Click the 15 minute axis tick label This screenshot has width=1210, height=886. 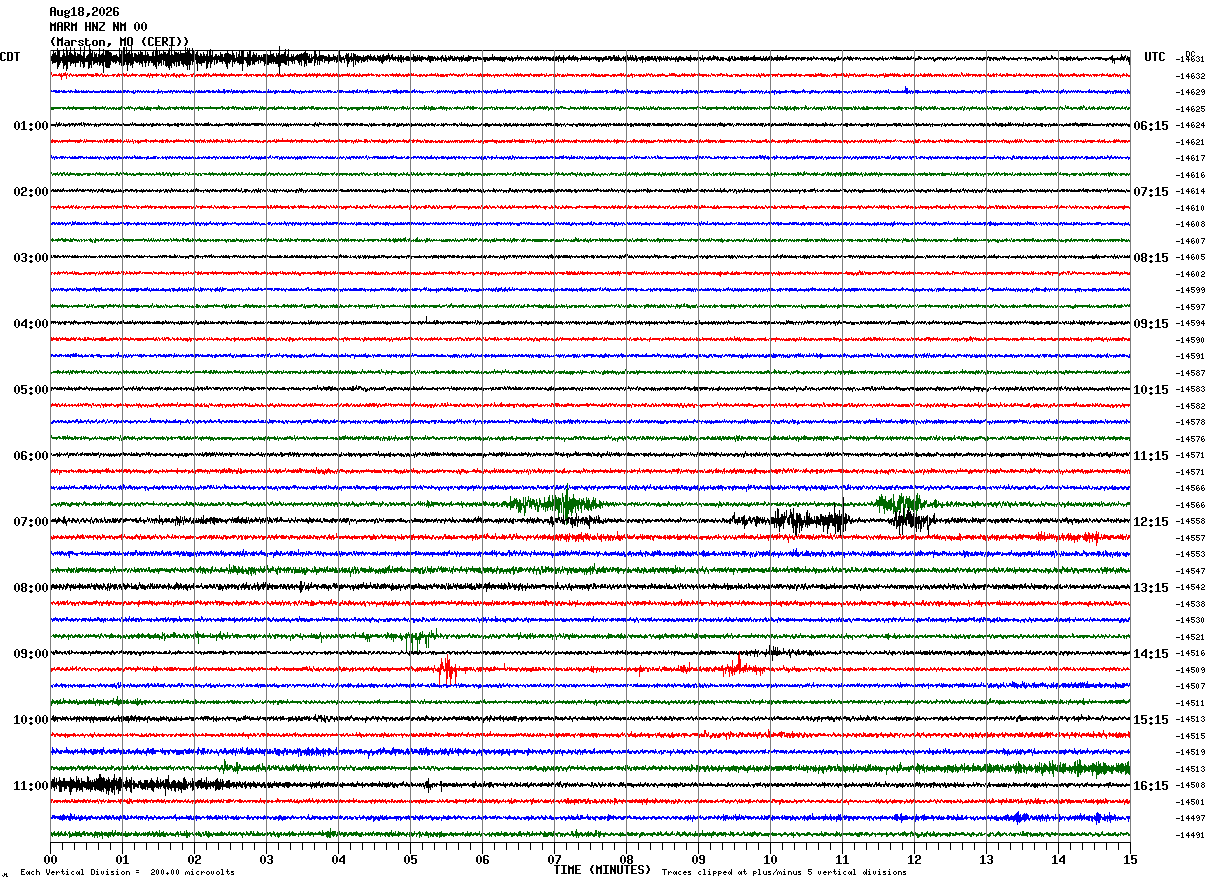1130,858
